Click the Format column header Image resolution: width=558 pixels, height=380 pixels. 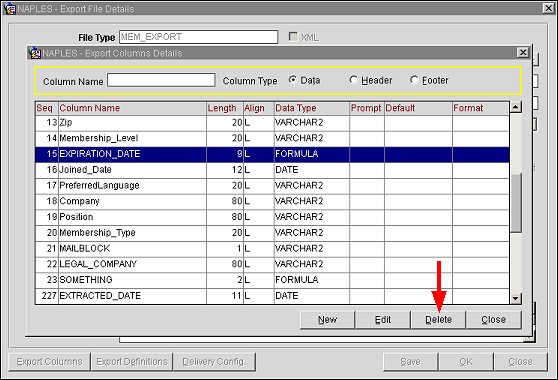tap(481, 108)
